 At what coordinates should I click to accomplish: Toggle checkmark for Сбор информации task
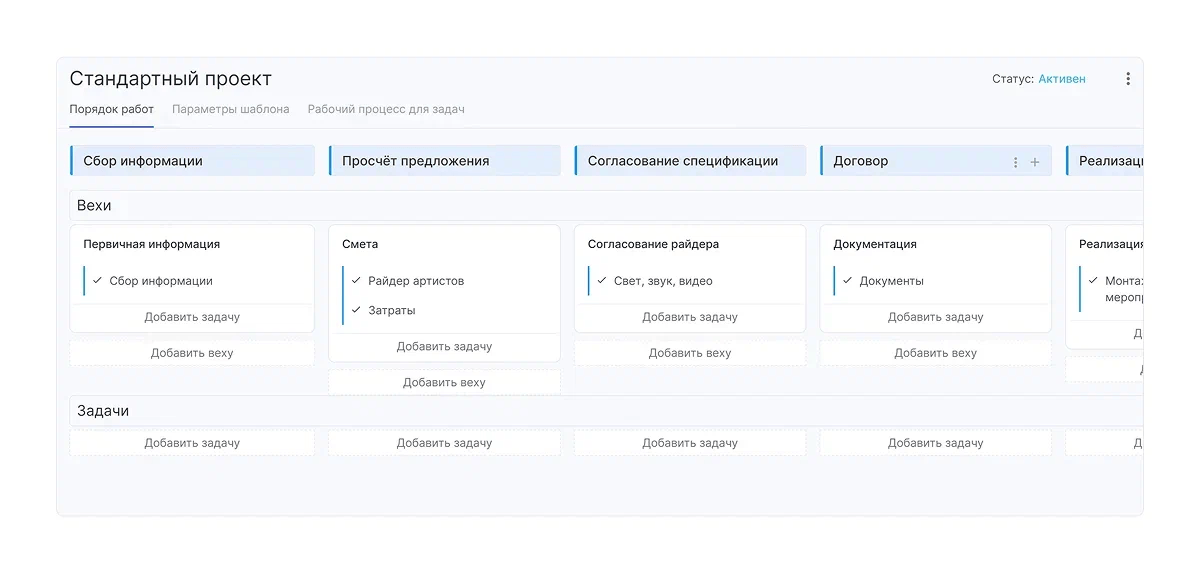(98, 281)
